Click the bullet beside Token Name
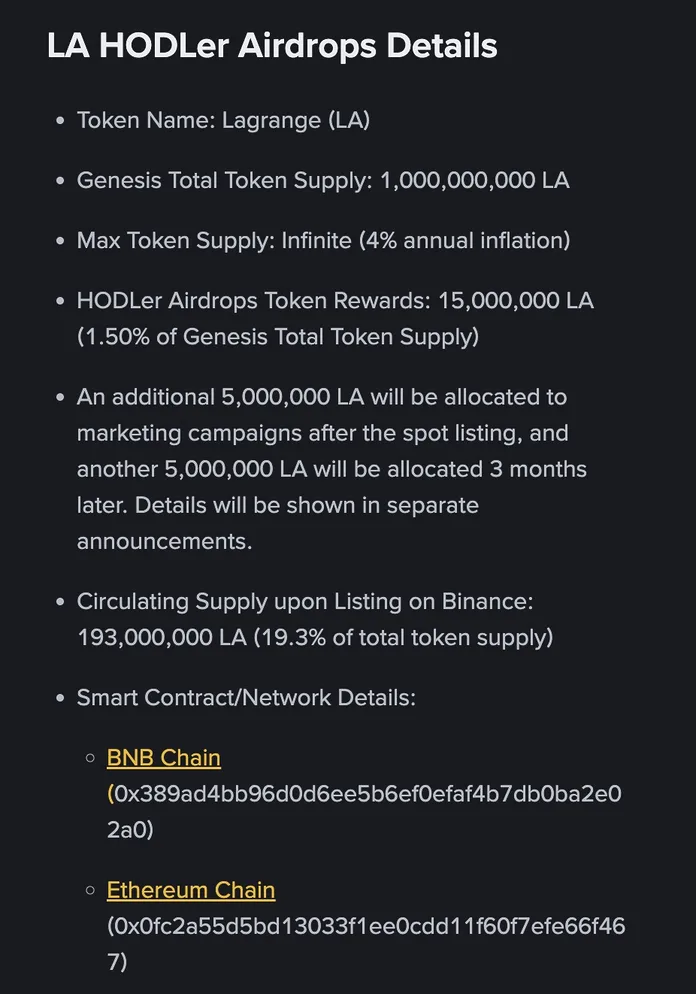The width and height of the screenshot is (696, 994). 60,121
